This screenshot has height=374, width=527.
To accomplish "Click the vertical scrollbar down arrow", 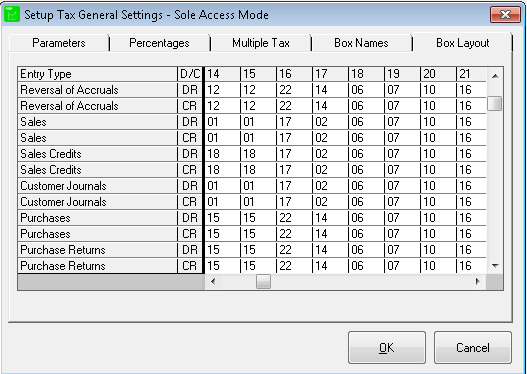I will (495, 266).
